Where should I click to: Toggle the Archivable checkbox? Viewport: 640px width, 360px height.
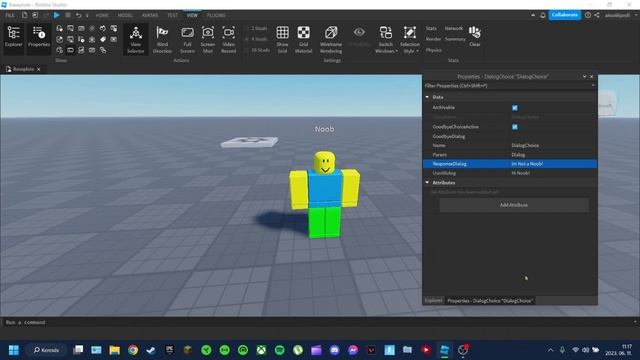click(x=515, y=108)
